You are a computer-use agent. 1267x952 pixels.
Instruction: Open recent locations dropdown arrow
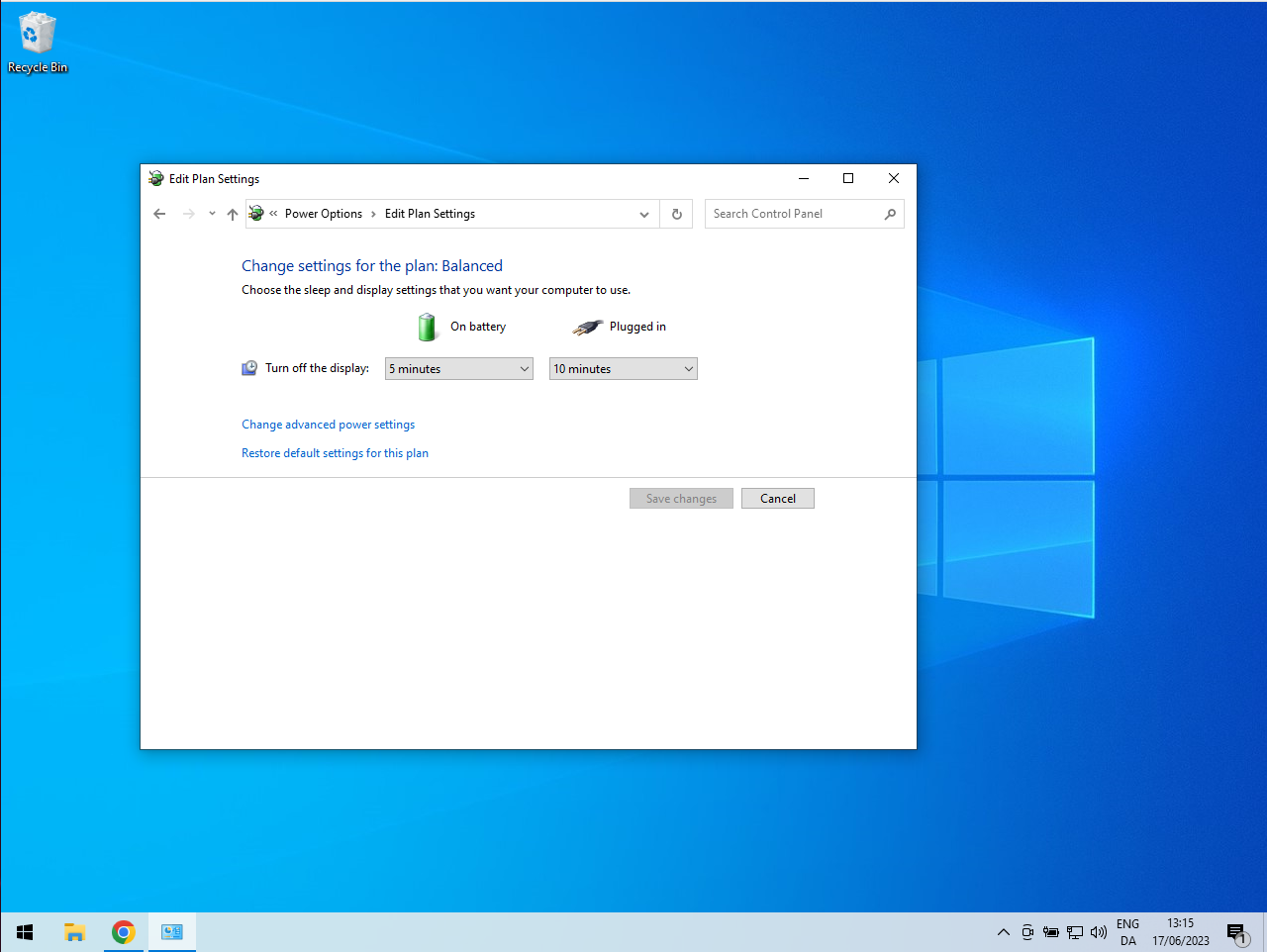click(x=212, y=214)
